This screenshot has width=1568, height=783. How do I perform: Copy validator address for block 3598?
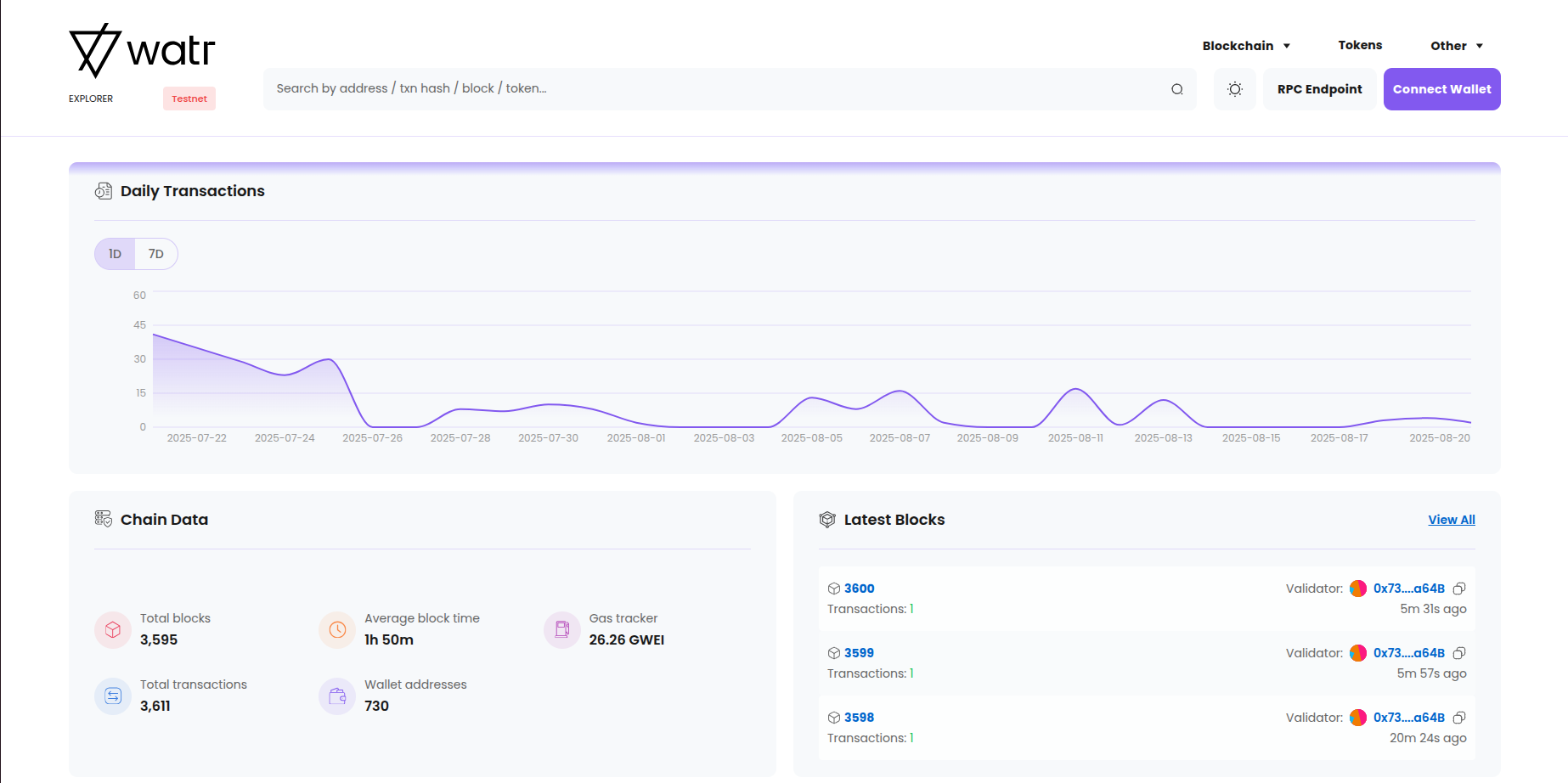pos(1459,718)
